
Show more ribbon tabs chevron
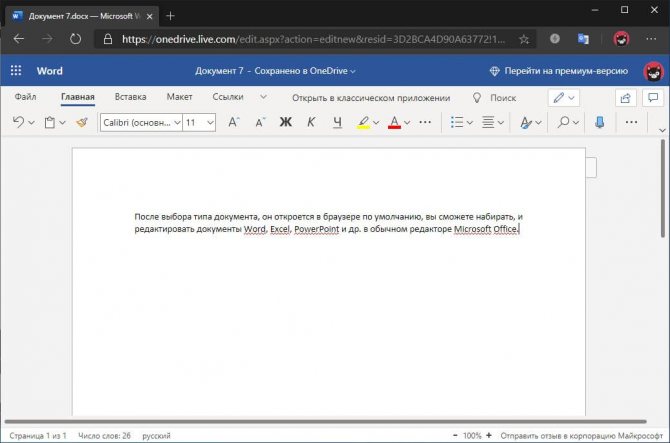pos(263,97)
